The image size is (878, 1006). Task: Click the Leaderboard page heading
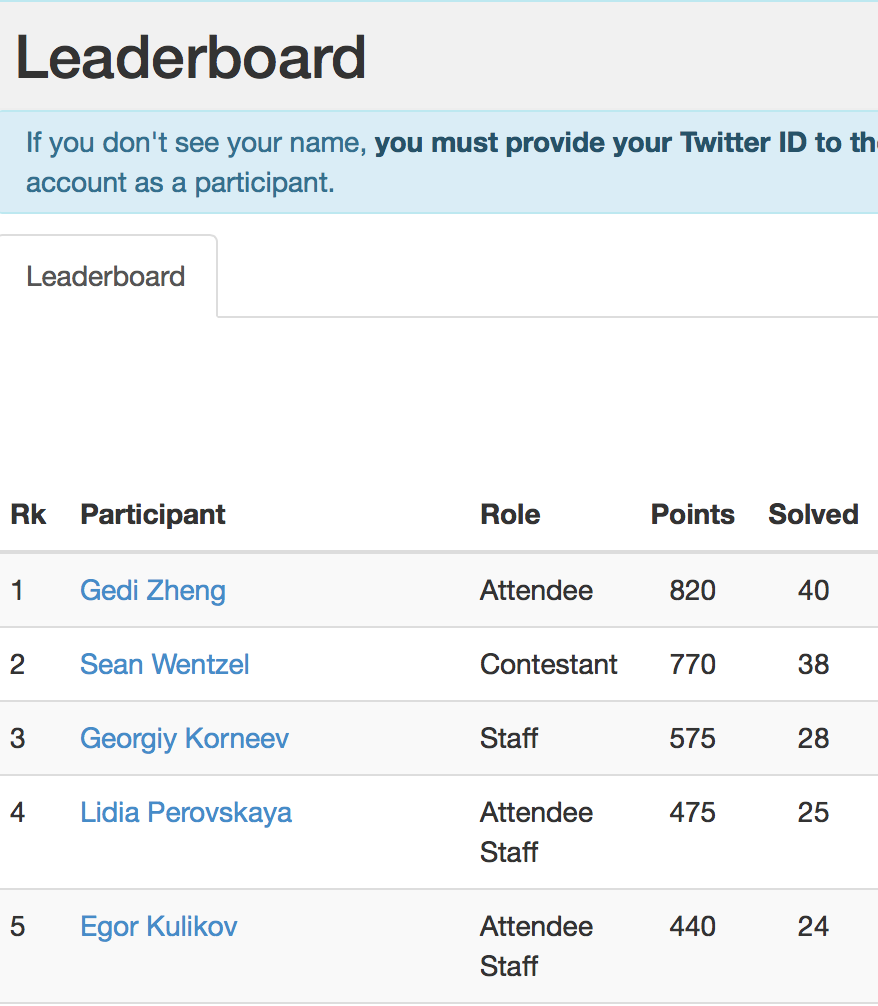[191, 58]
